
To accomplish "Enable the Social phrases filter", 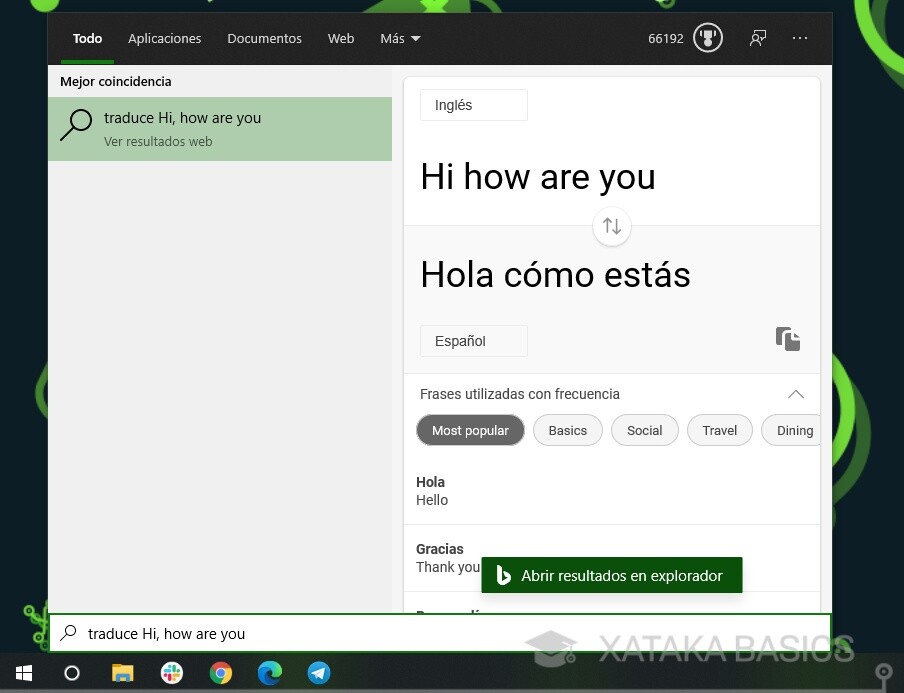I will coord(644,430).
